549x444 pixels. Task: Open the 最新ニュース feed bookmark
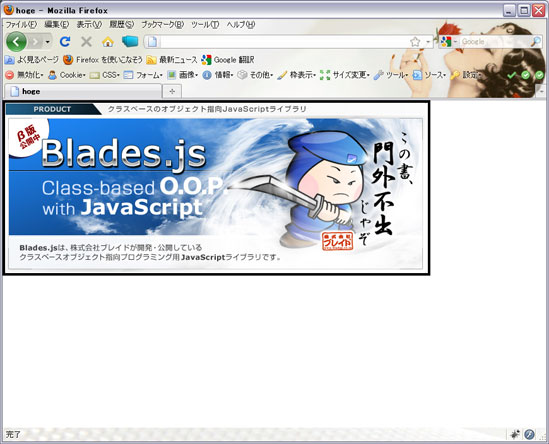(x=172, y=60)
